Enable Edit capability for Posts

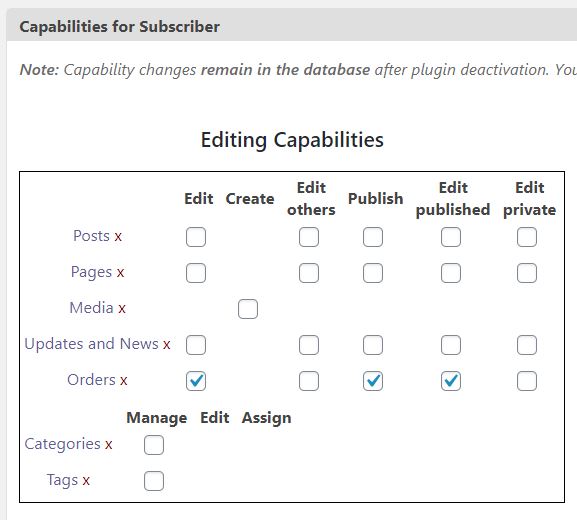pos(196,237)
